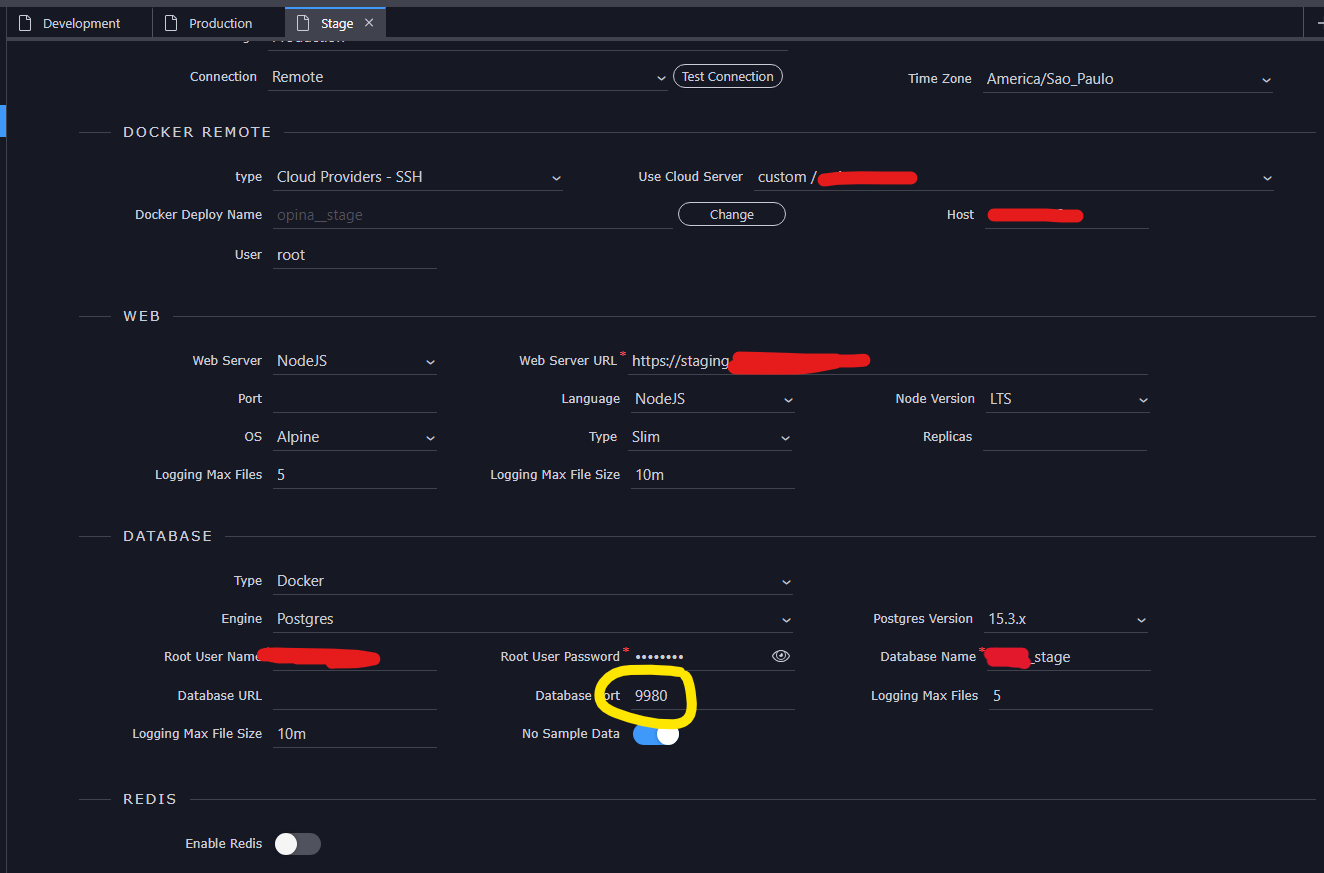Open the Database Engine Postgres dropdown
Image resolution: width=1324 pixels, height=873 pixels.
[x=533, y=619]
